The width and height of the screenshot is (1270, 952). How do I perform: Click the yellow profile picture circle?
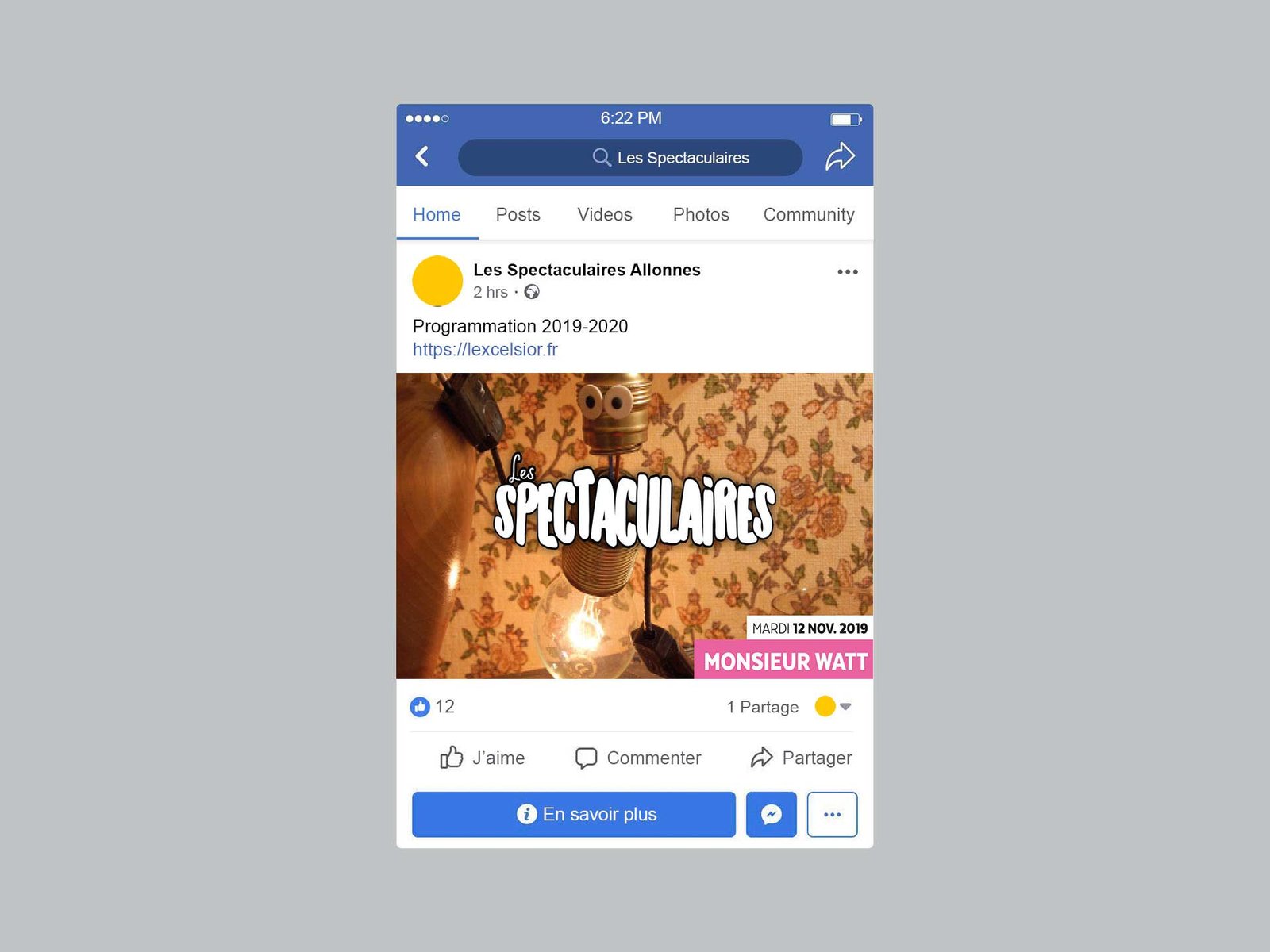[437, 281]
